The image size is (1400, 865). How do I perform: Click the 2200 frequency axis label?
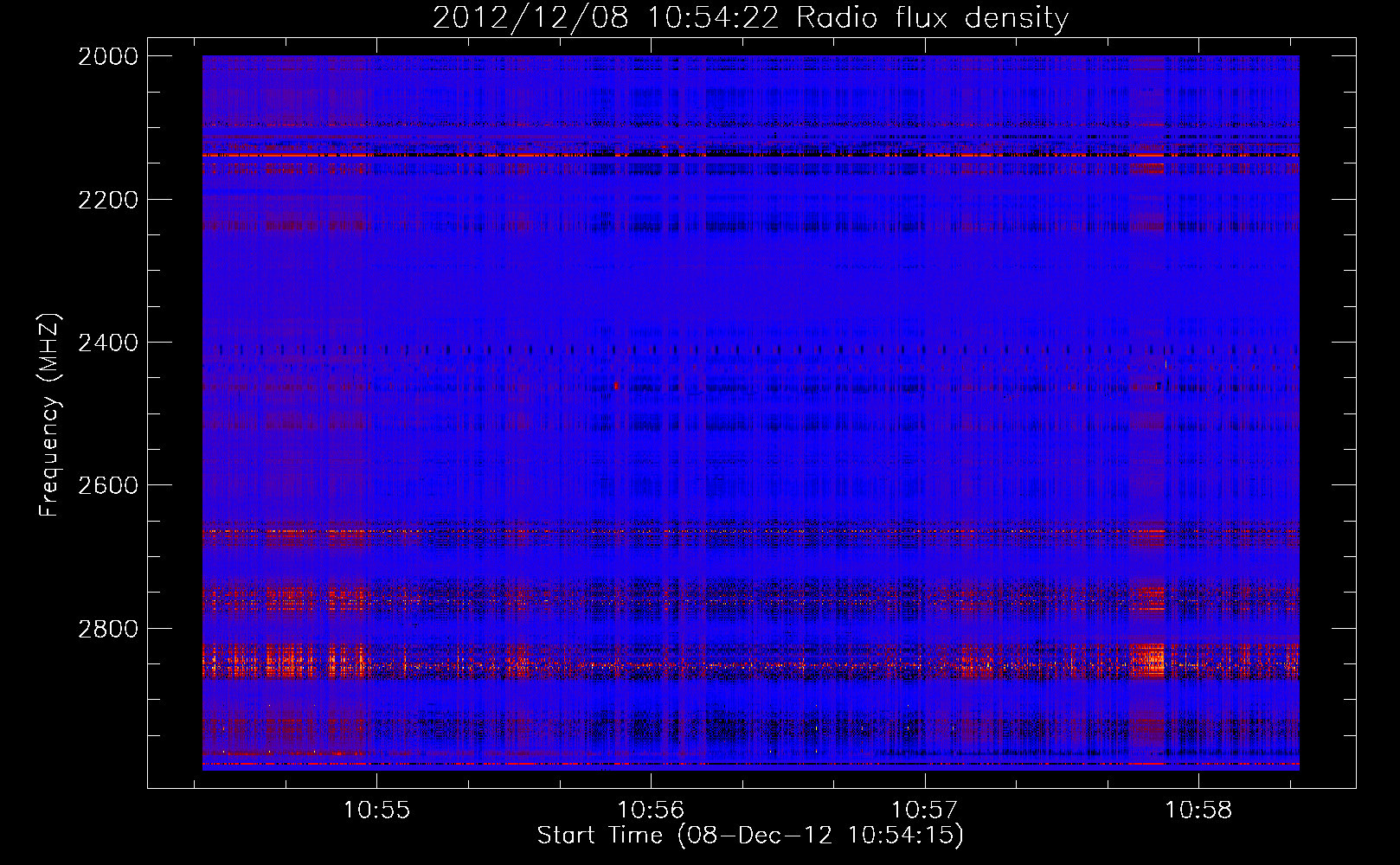click(108, 200)
